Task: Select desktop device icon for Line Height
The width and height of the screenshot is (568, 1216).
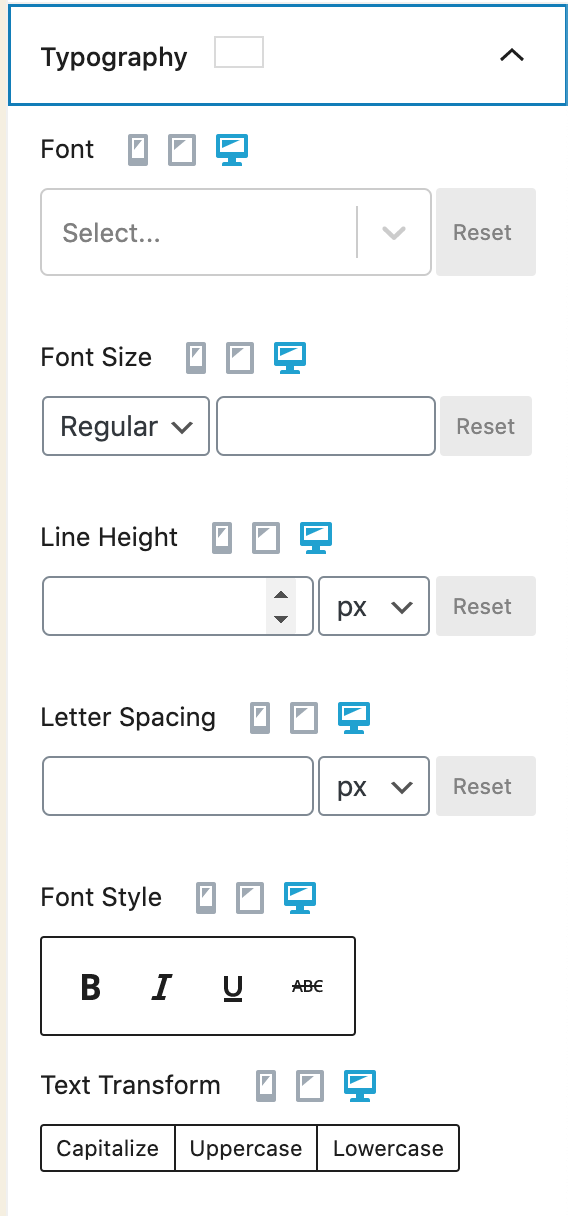Action: [x=316, y=538]
